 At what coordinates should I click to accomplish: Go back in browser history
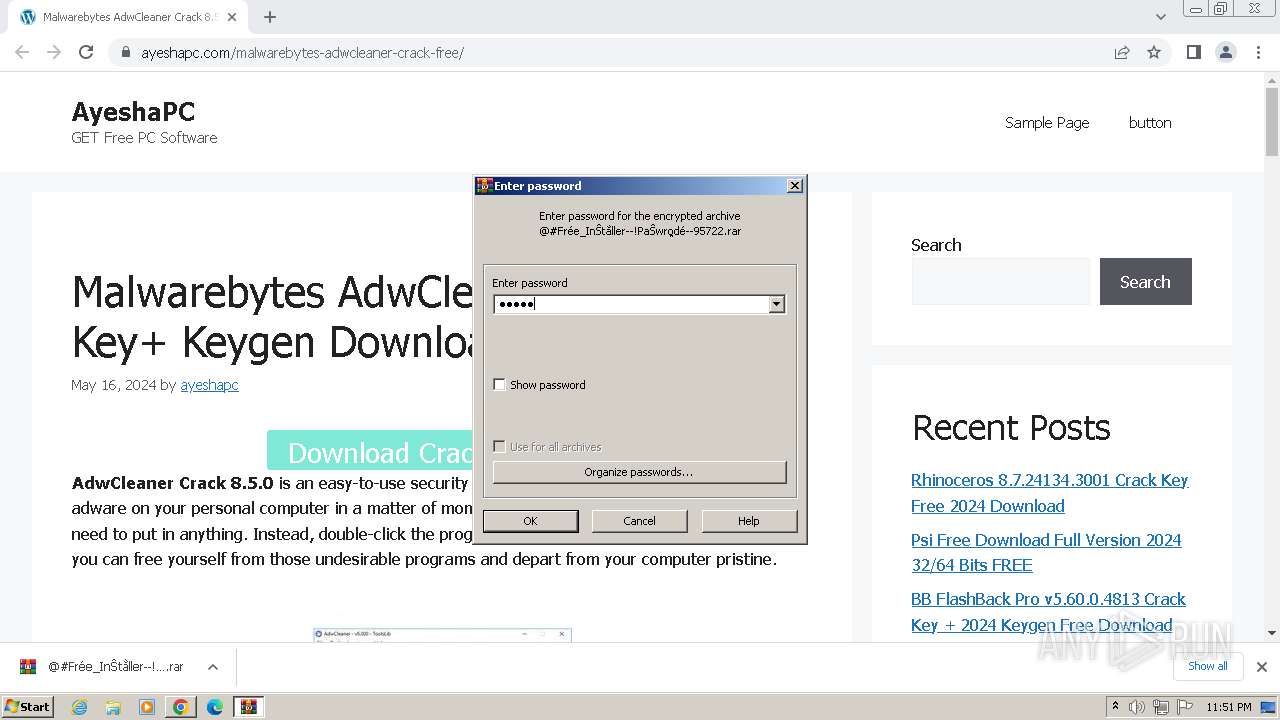coord(22,52)
